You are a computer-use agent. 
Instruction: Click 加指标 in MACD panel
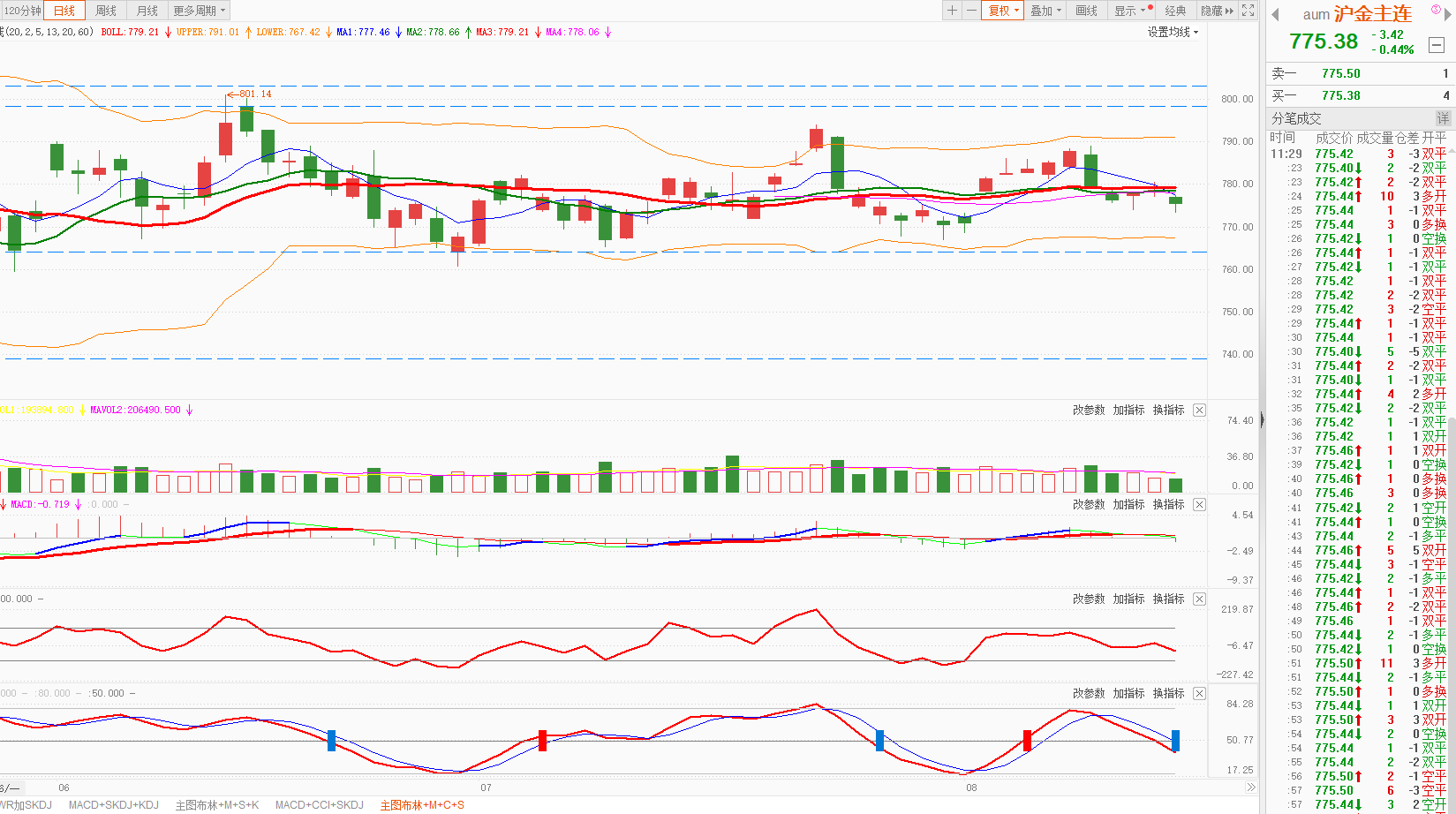pos(1128,504)
